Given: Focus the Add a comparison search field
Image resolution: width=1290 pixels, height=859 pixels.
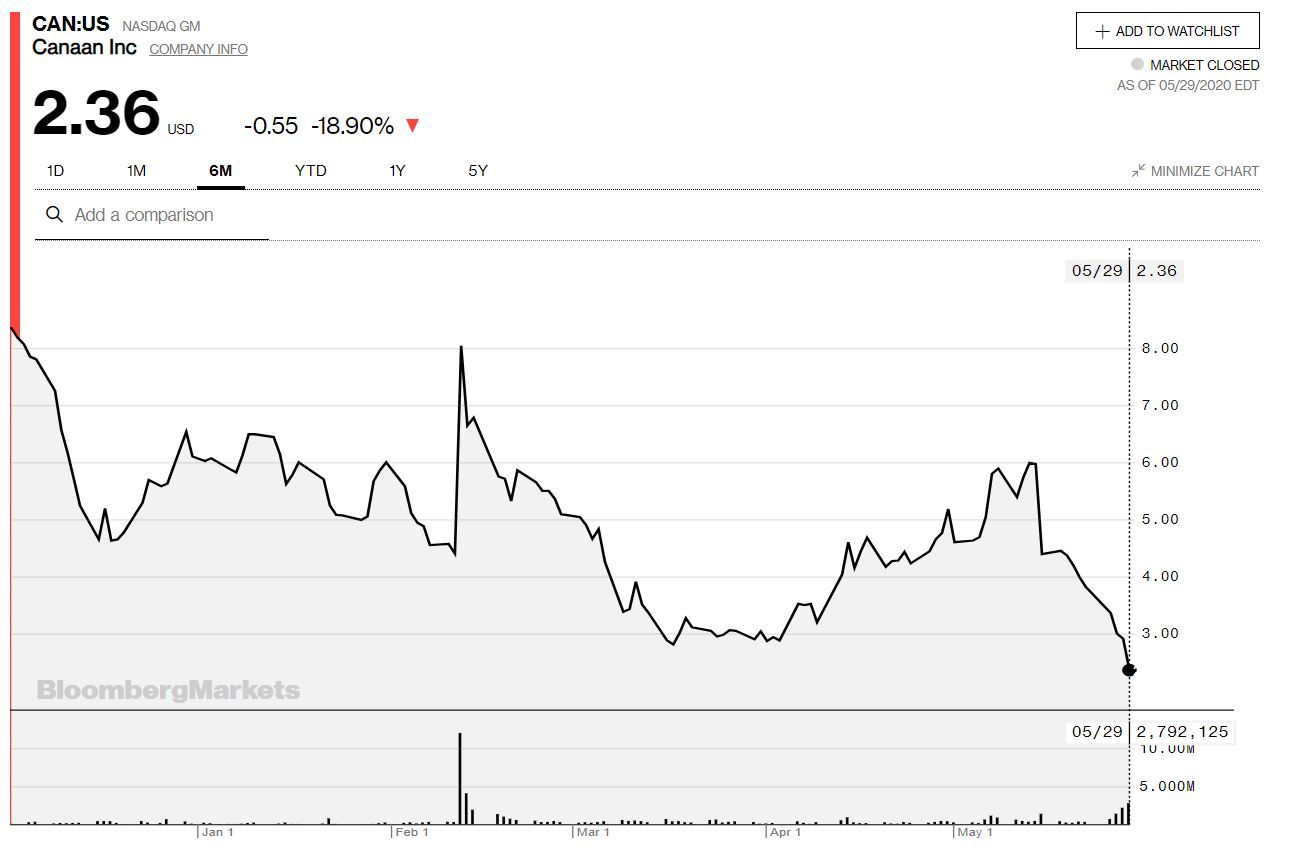Looking at the screenshot, I should (152, 215).
